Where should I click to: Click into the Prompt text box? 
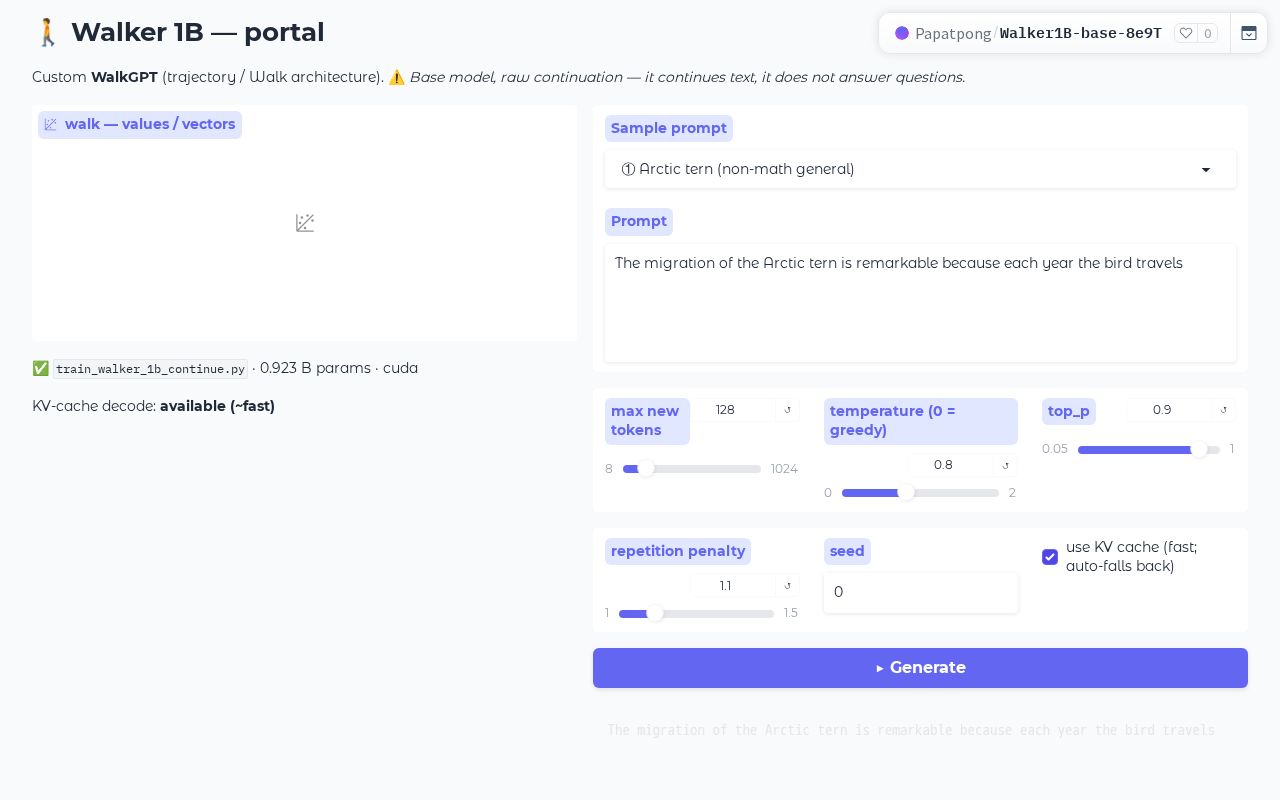(920, 303)
